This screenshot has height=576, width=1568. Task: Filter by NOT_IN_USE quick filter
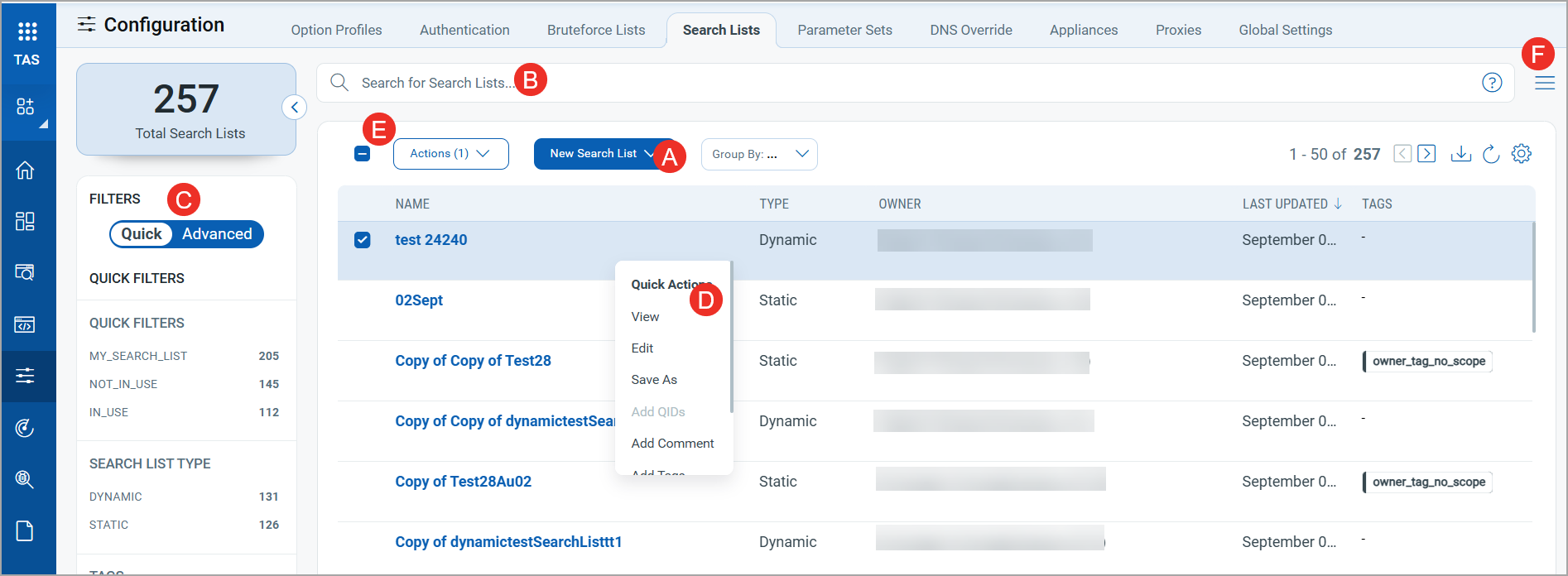[x=123, y=384]
